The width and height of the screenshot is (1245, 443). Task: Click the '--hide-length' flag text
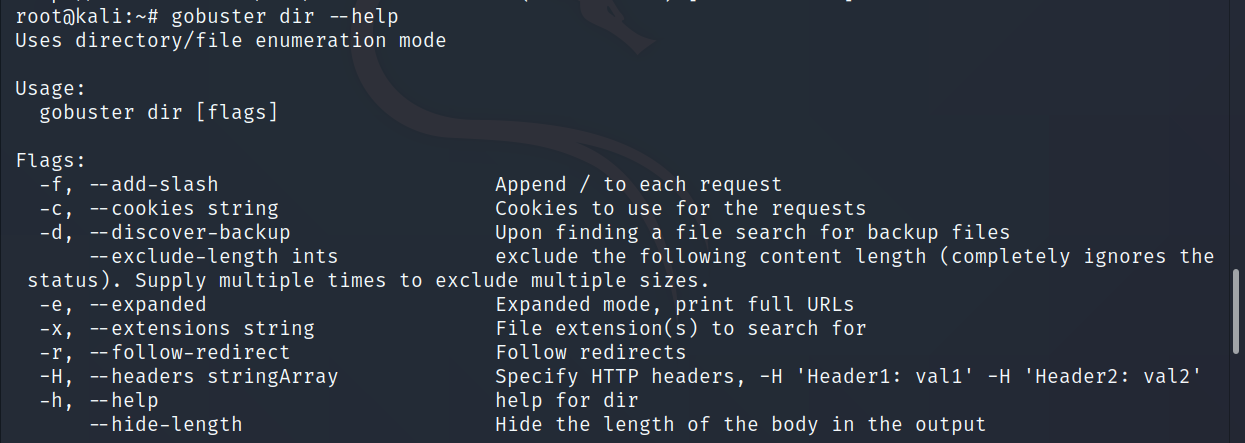165,425
